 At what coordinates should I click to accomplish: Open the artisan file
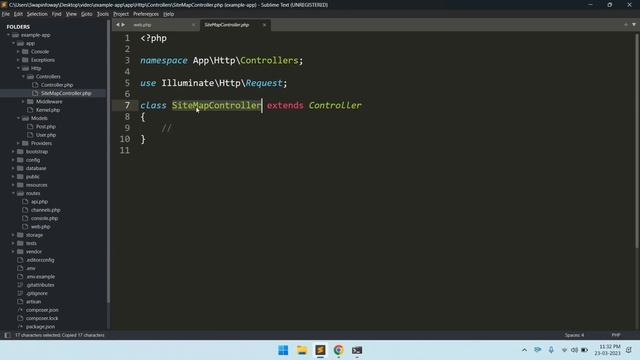coord(33,302)
